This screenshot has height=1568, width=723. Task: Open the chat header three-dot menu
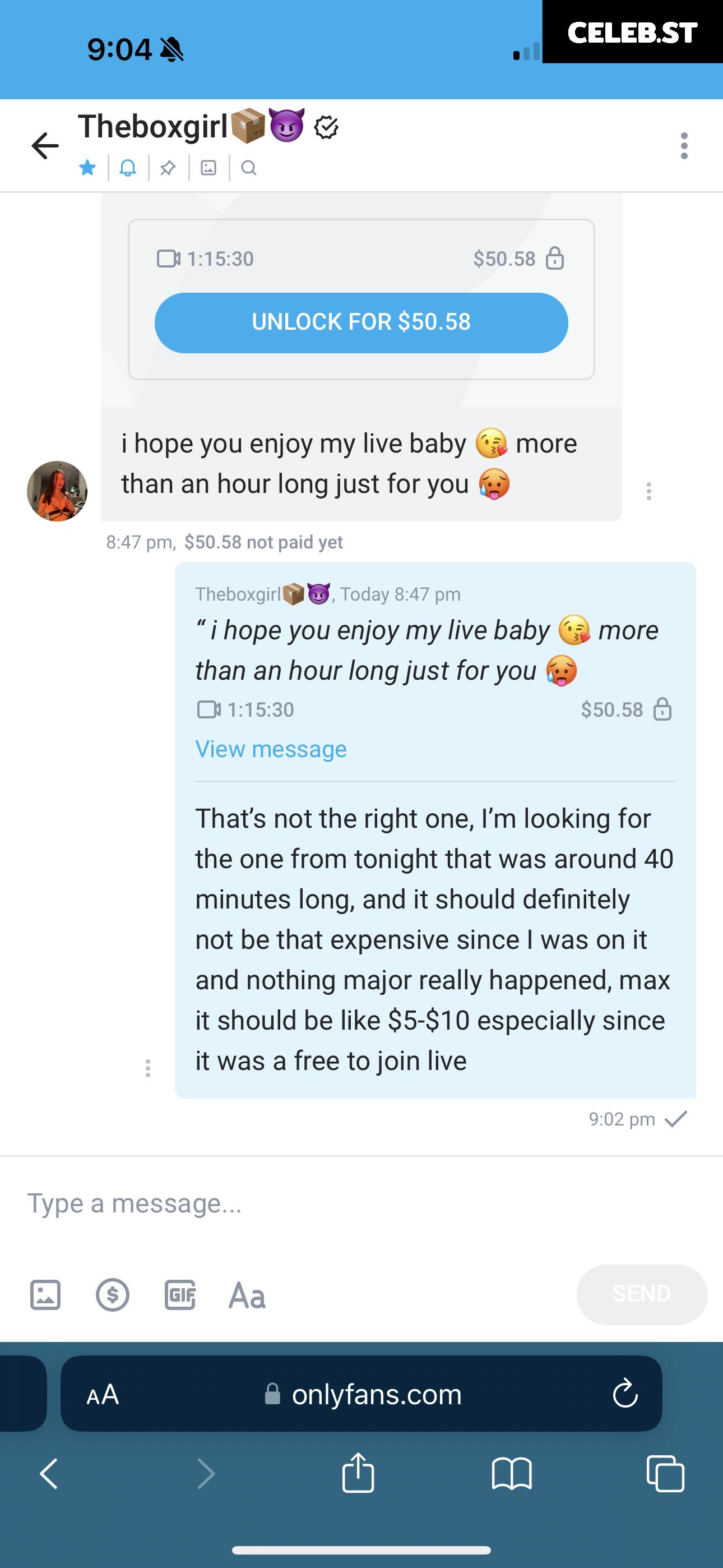pyautogui.click(x=684, y=146)
